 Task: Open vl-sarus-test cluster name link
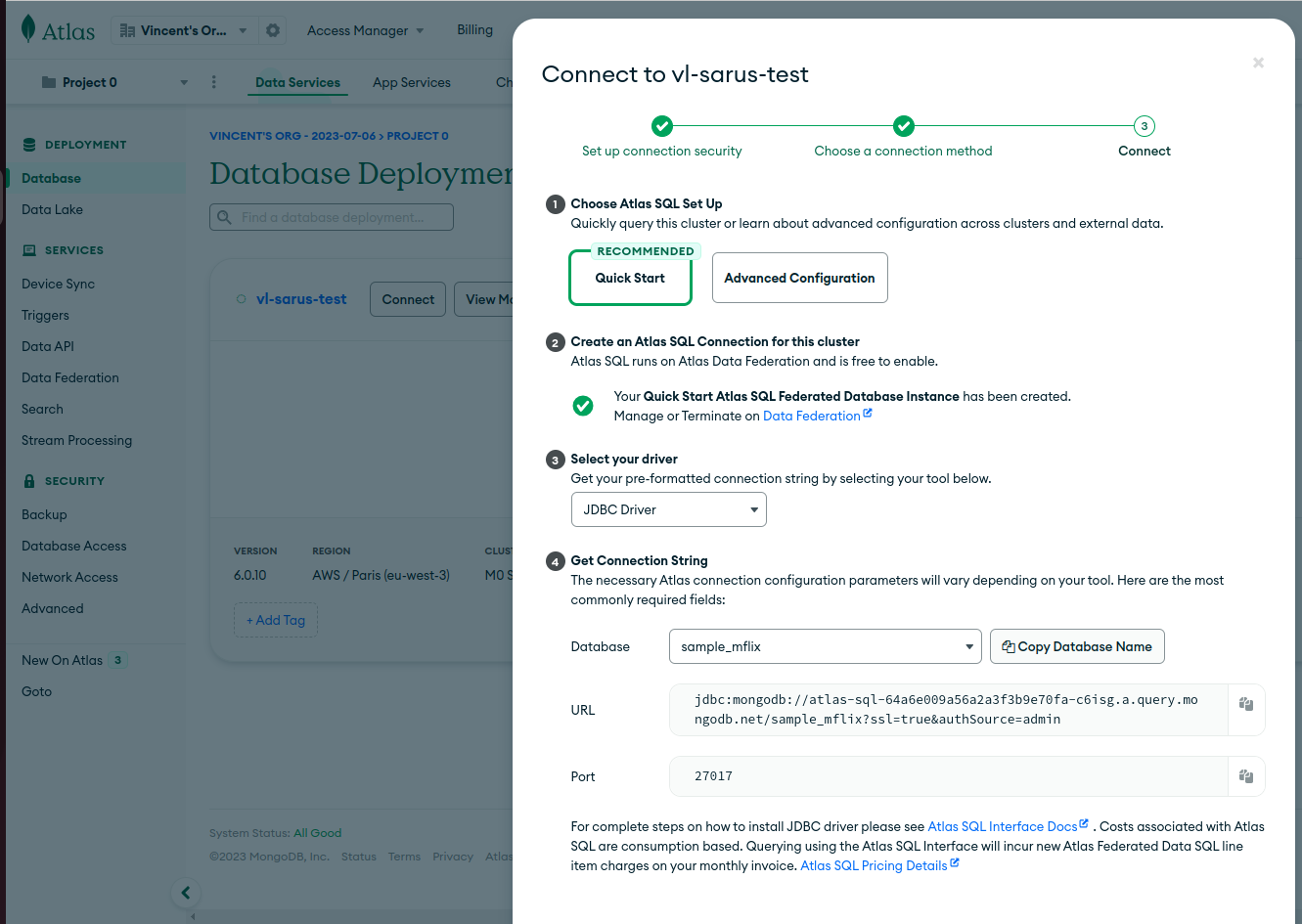pos(301,299)
